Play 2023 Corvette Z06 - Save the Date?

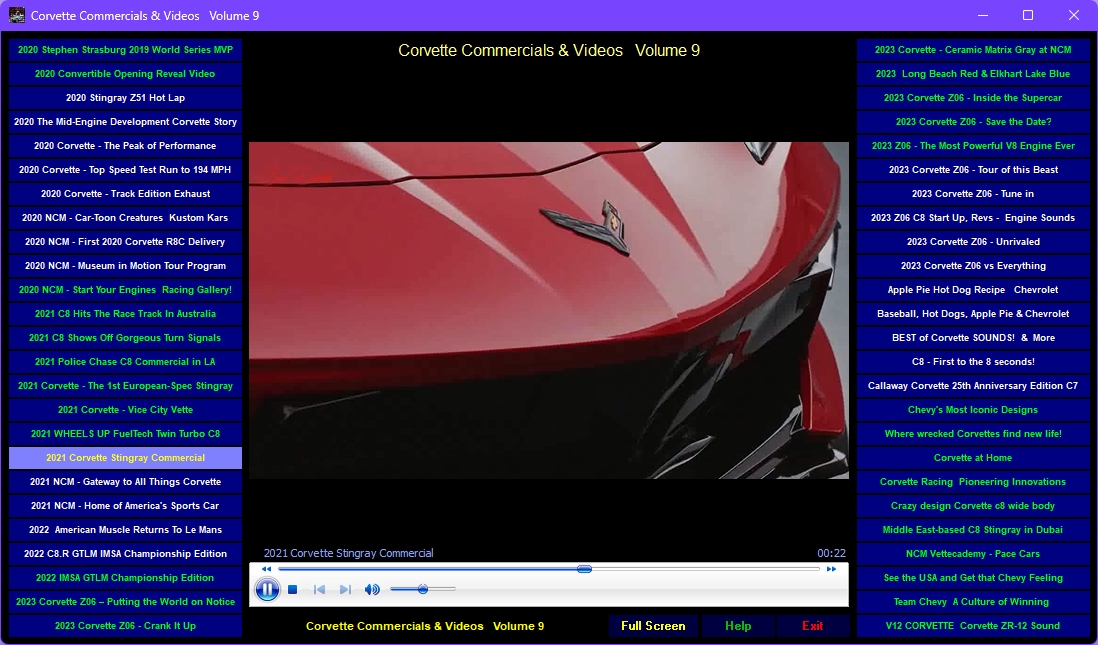click(973, 122)
